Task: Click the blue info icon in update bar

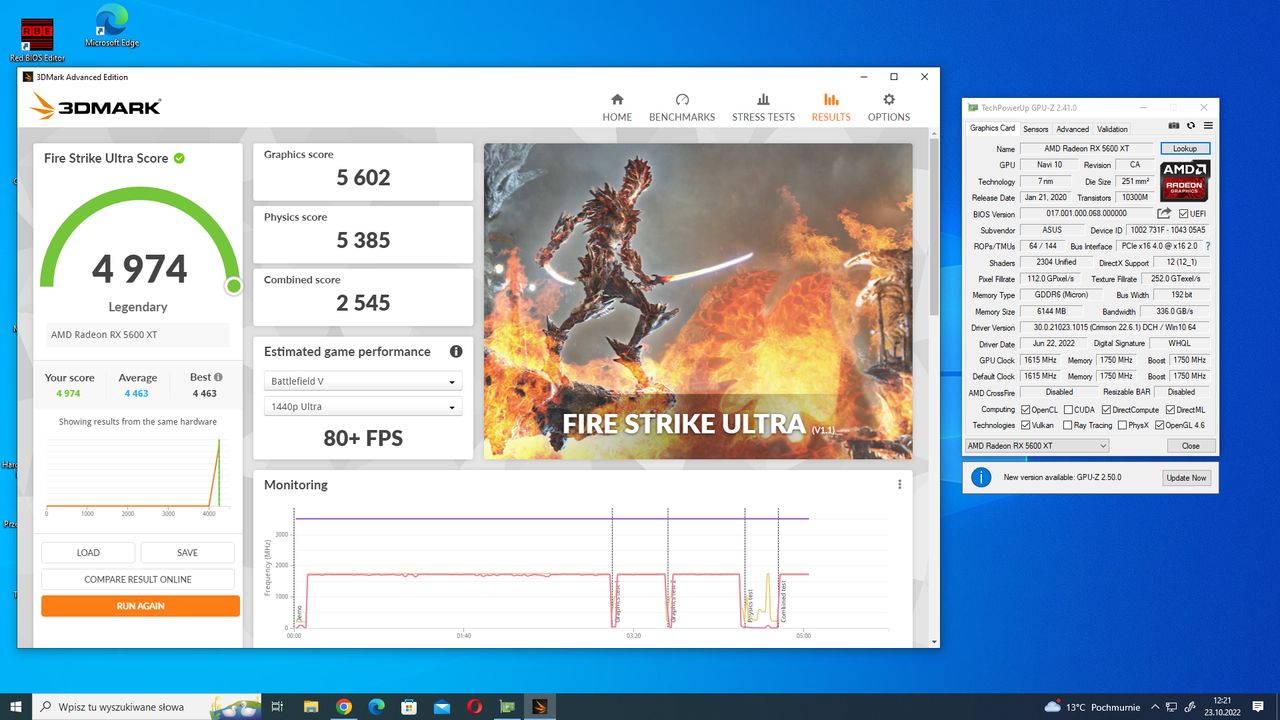Action: pyautogui.click(x=980, y=477)
